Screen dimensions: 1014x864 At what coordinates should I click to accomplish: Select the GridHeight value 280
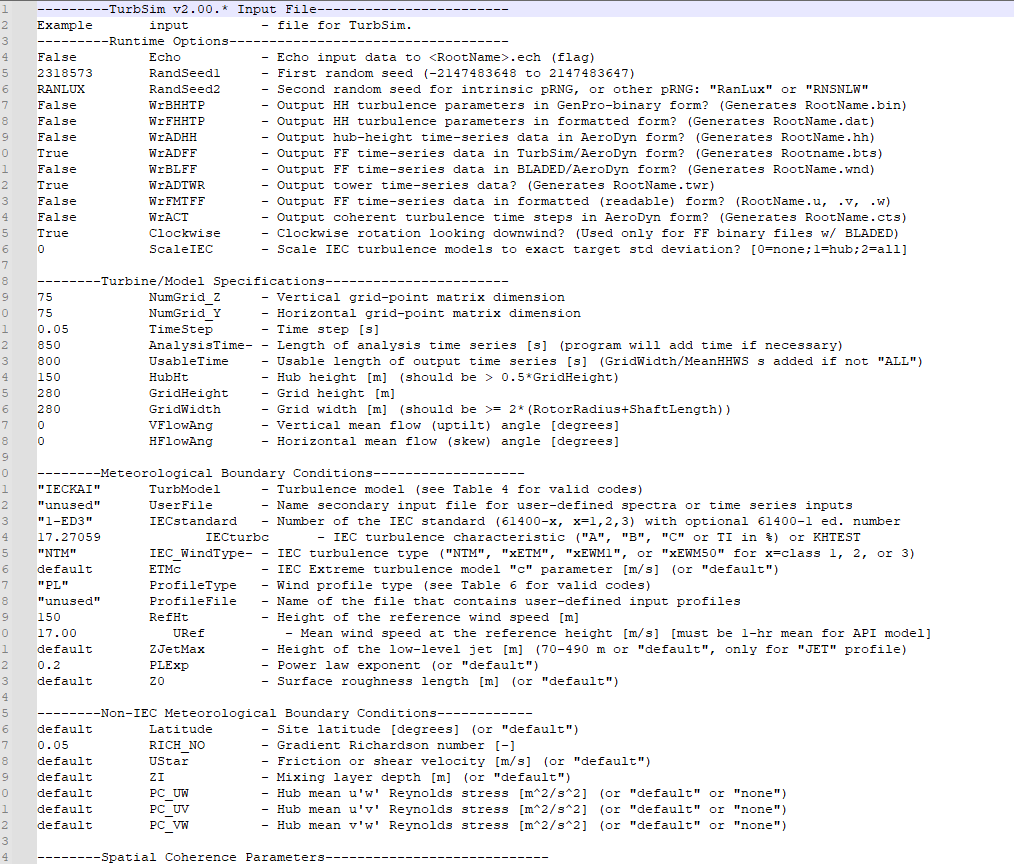[49, 392]
